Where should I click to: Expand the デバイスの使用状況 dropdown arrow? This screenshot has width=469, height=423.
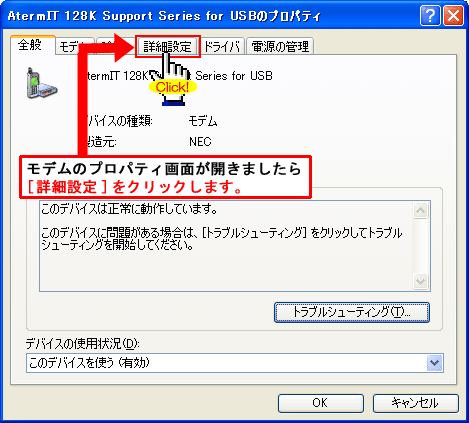434,363
